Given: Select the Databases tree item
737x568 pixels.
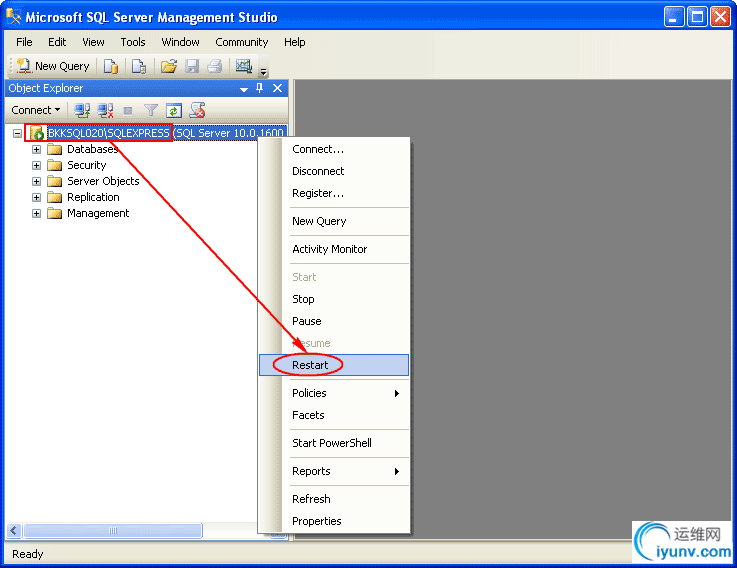Looking at the screenshot, I should pos(92,150).
